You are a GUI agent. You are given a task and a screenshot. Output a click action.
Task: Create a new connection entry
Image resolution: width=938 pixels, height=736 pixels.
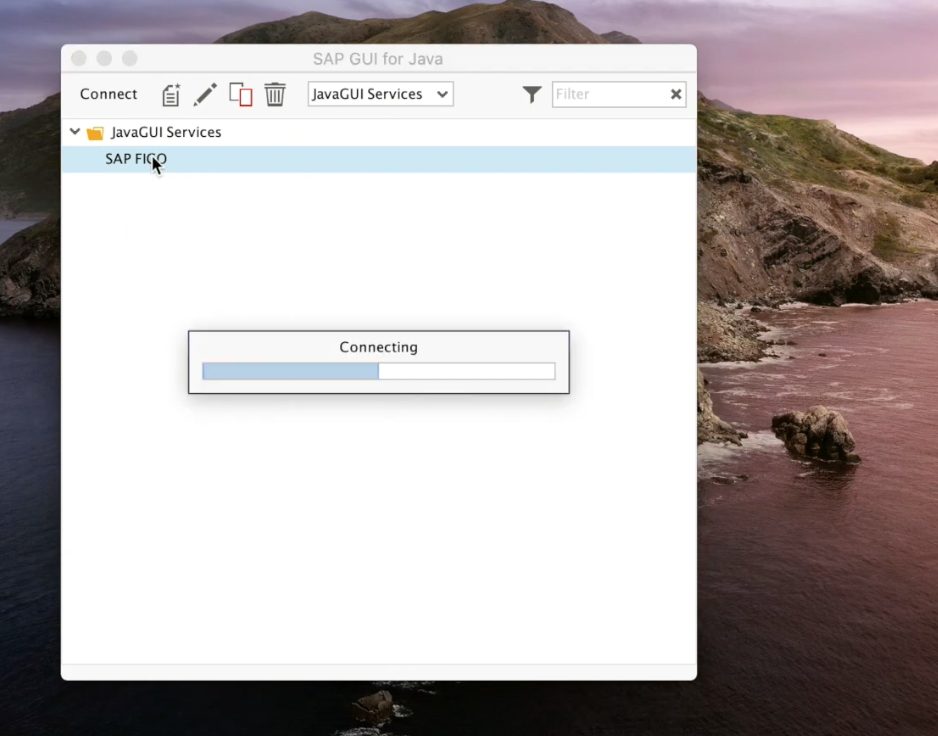(171, 95)
